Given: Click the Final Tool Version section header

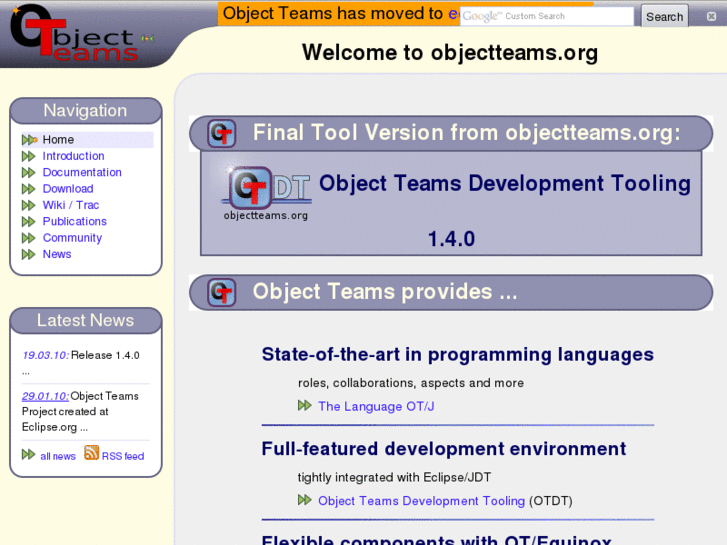Looking at the screenshot, I should pos(451,134).
